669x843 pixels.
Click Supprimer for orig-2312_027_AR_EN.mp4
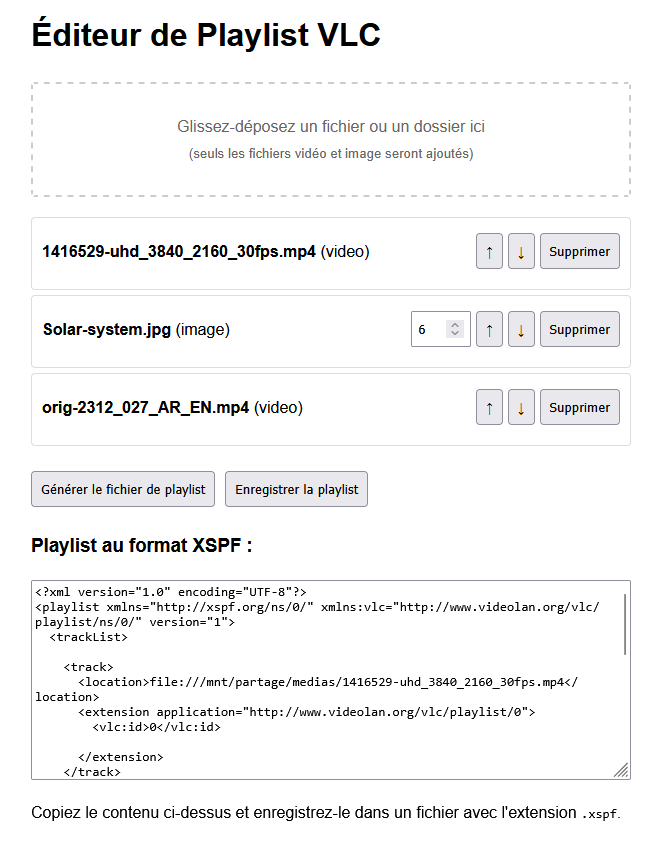point(579,408)
